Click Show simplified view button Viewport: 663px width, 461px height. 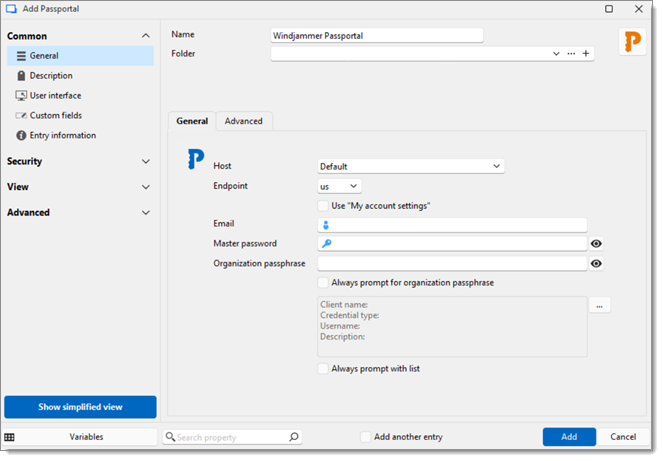pyautogui.click(x=80, y=407)
